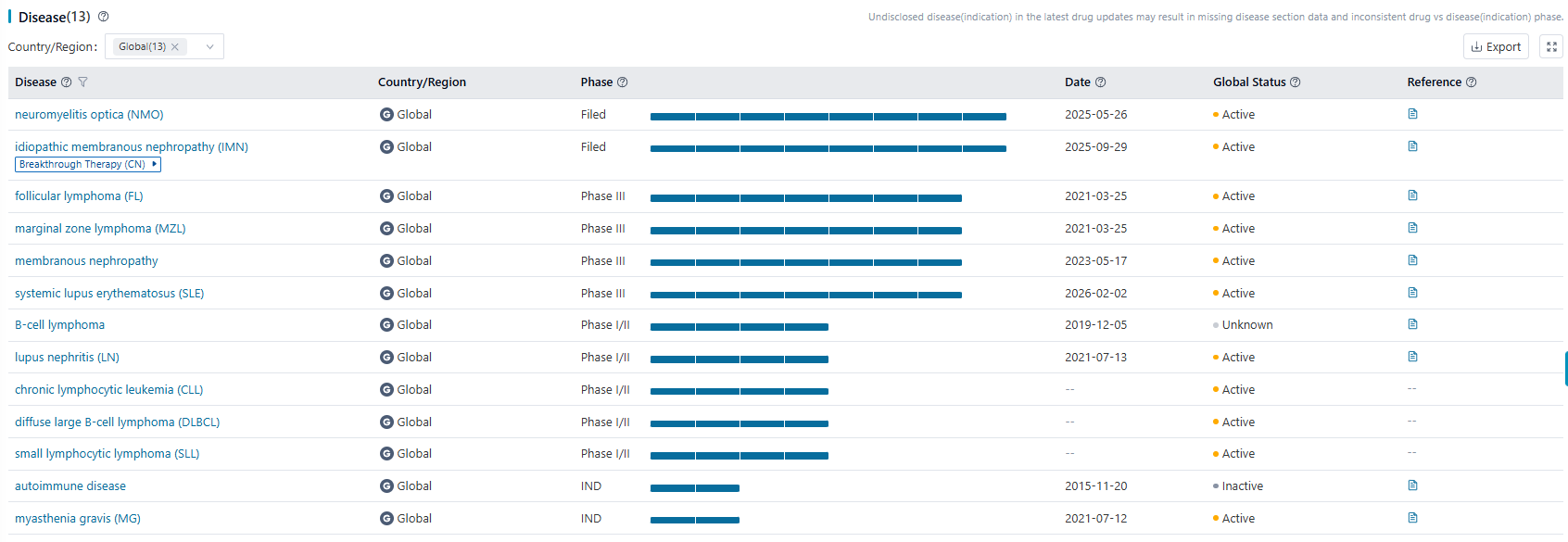
Task: Open the Country/Region dropdown
Action: coord(209,47)
